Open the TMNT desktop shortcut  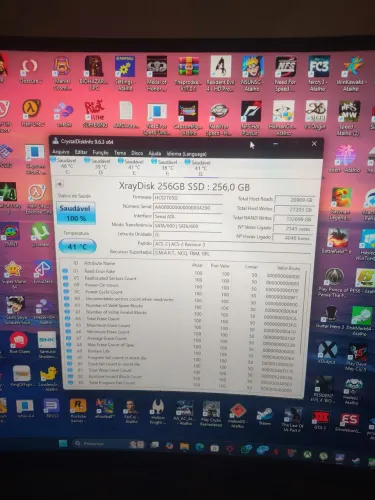10,235
